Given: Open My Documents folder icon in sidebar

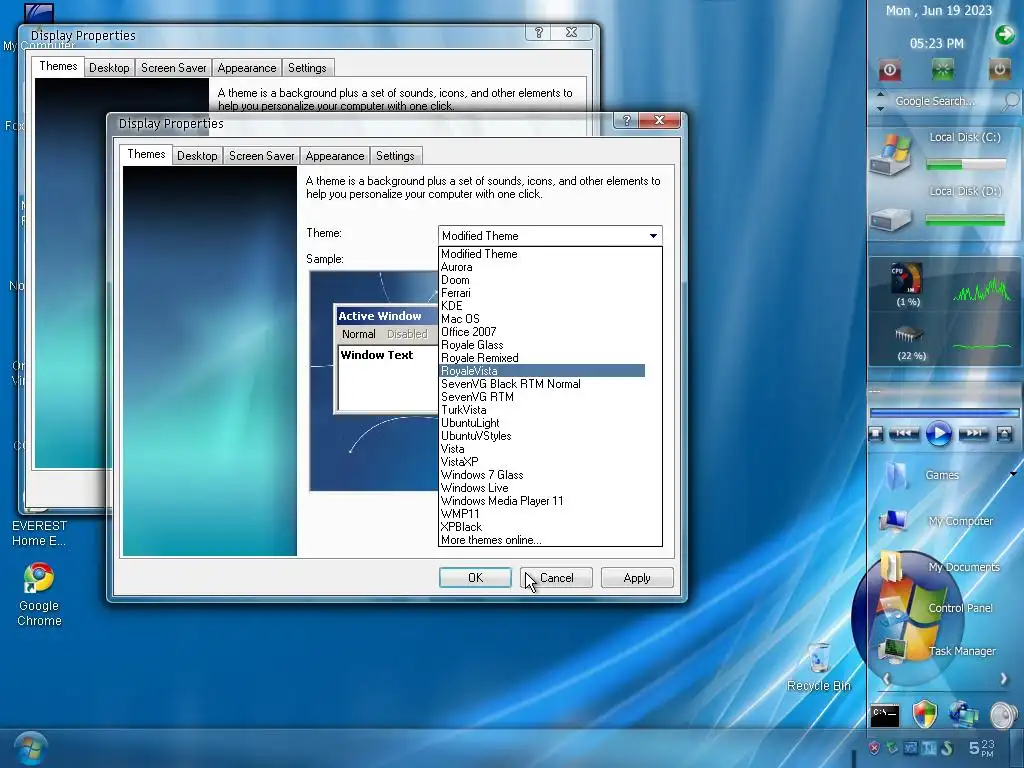Looking at the screenshot, I should click(x=891, y=567).
